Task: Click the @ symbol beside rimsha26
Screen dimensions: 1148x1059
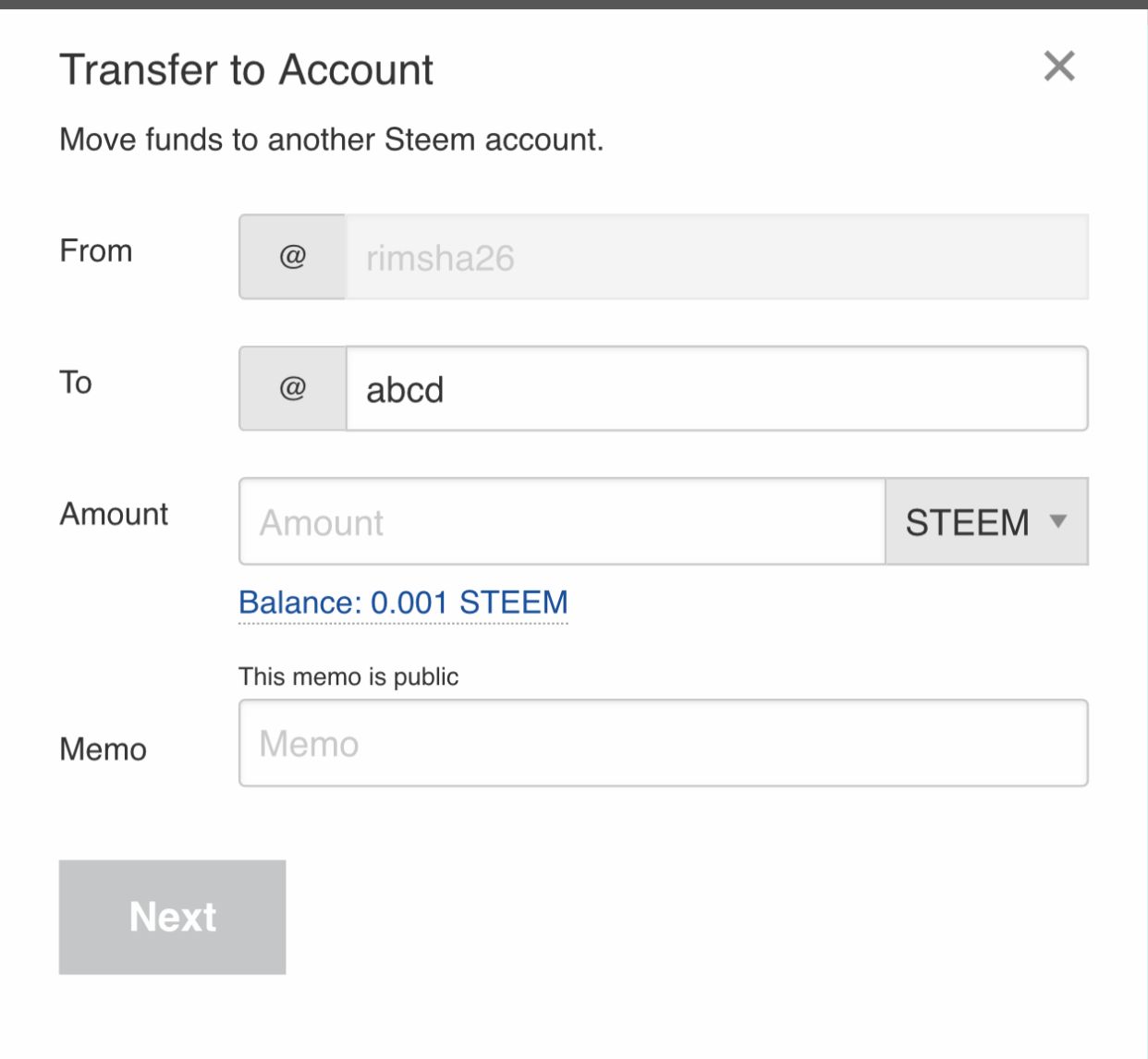Action: (292, 257)
